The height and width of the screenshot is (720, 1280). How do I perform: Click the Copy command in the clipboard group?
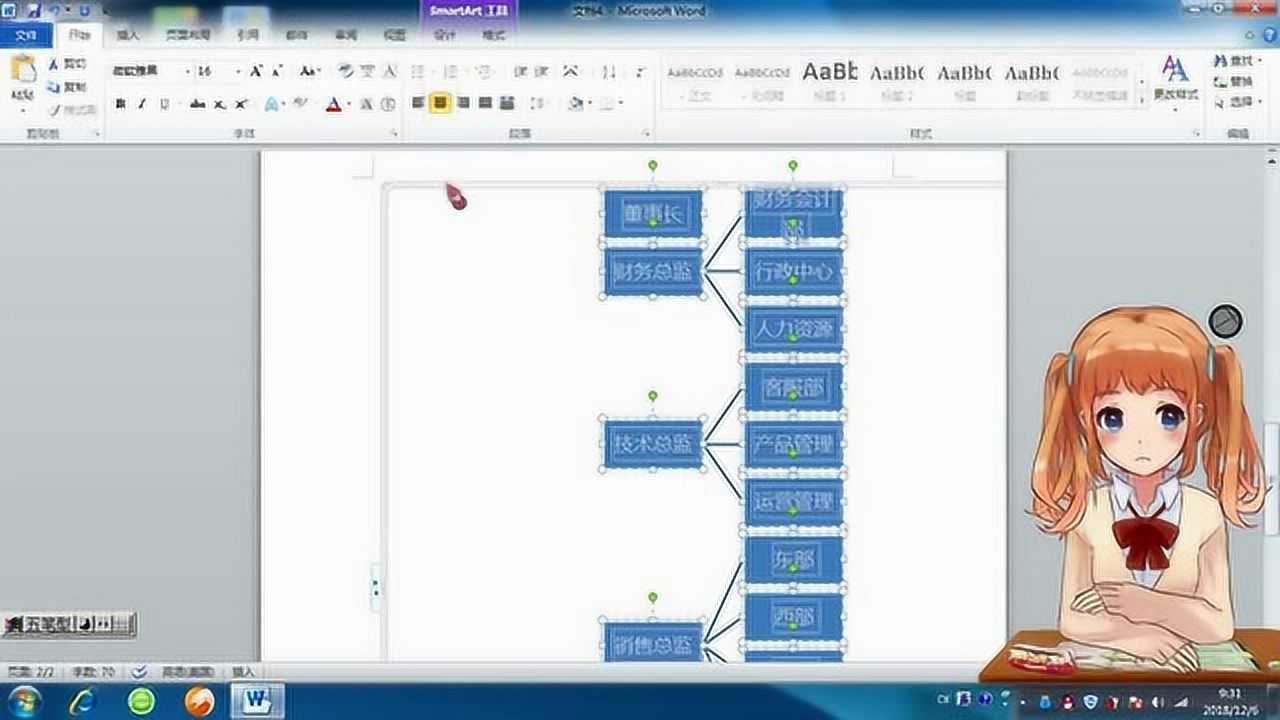(67, 87)
